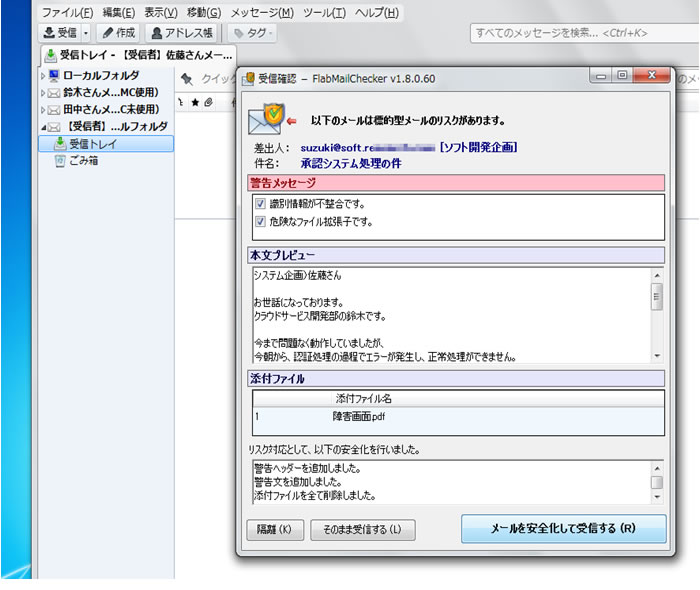Click the 受信 (Get Mail) toolbar button
This screenshot has height=590, width=700.
pos(60,33)
